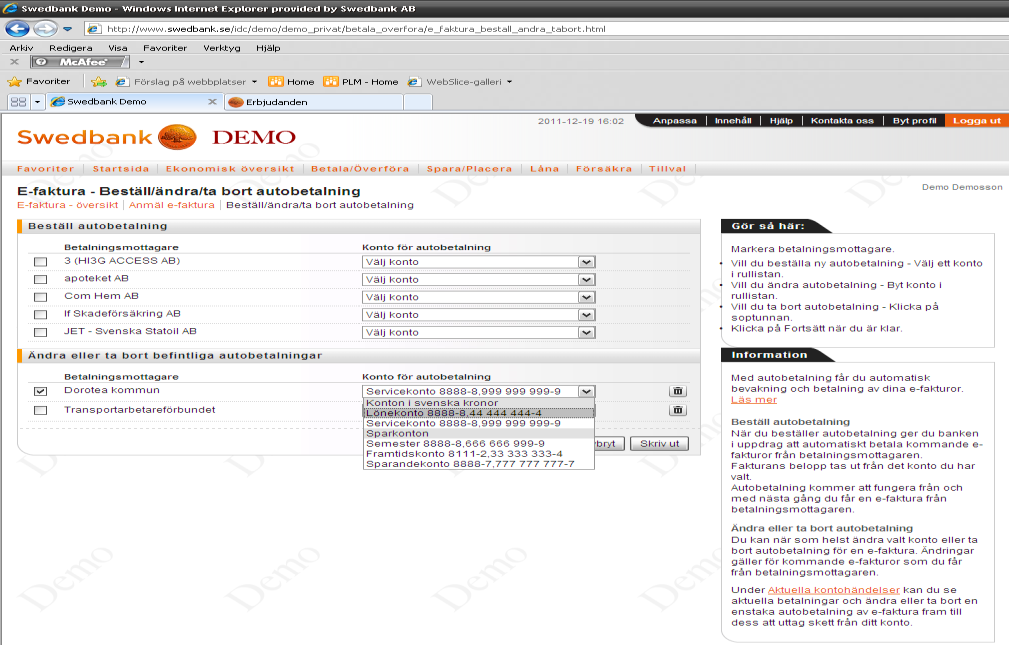Open the tab list dropdown arrow
The width and height of the screenshot is (1009, 645).
point(37,102)
